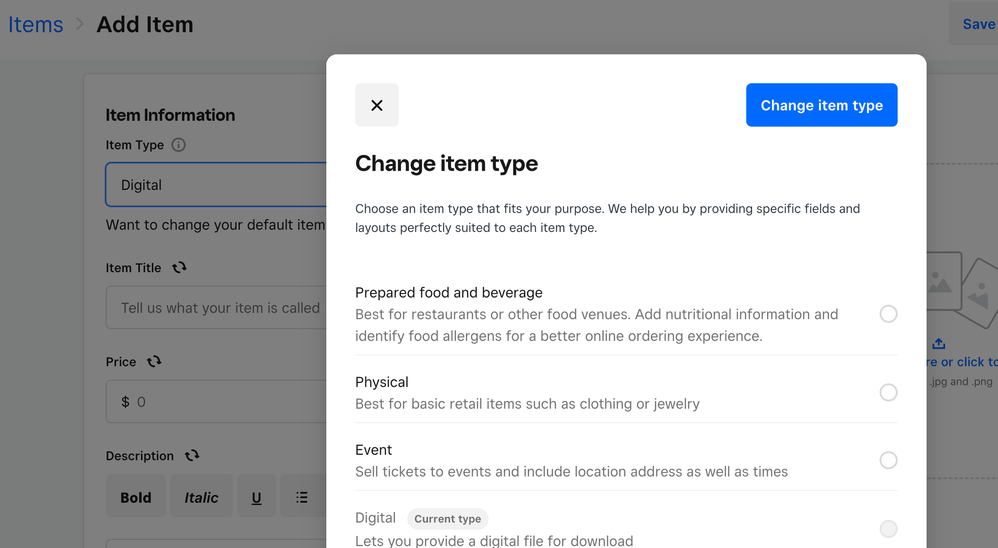Click sync icon next to Price
The height and width of the screenshot is (548, 998).
coord(154,362)
